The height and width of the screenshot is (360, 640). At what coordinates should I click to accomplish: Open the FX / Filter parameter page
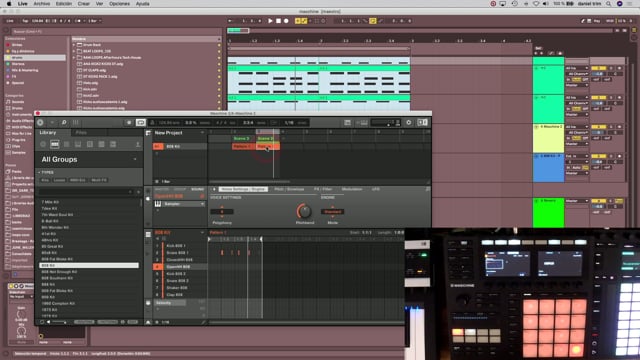point(323,189)
